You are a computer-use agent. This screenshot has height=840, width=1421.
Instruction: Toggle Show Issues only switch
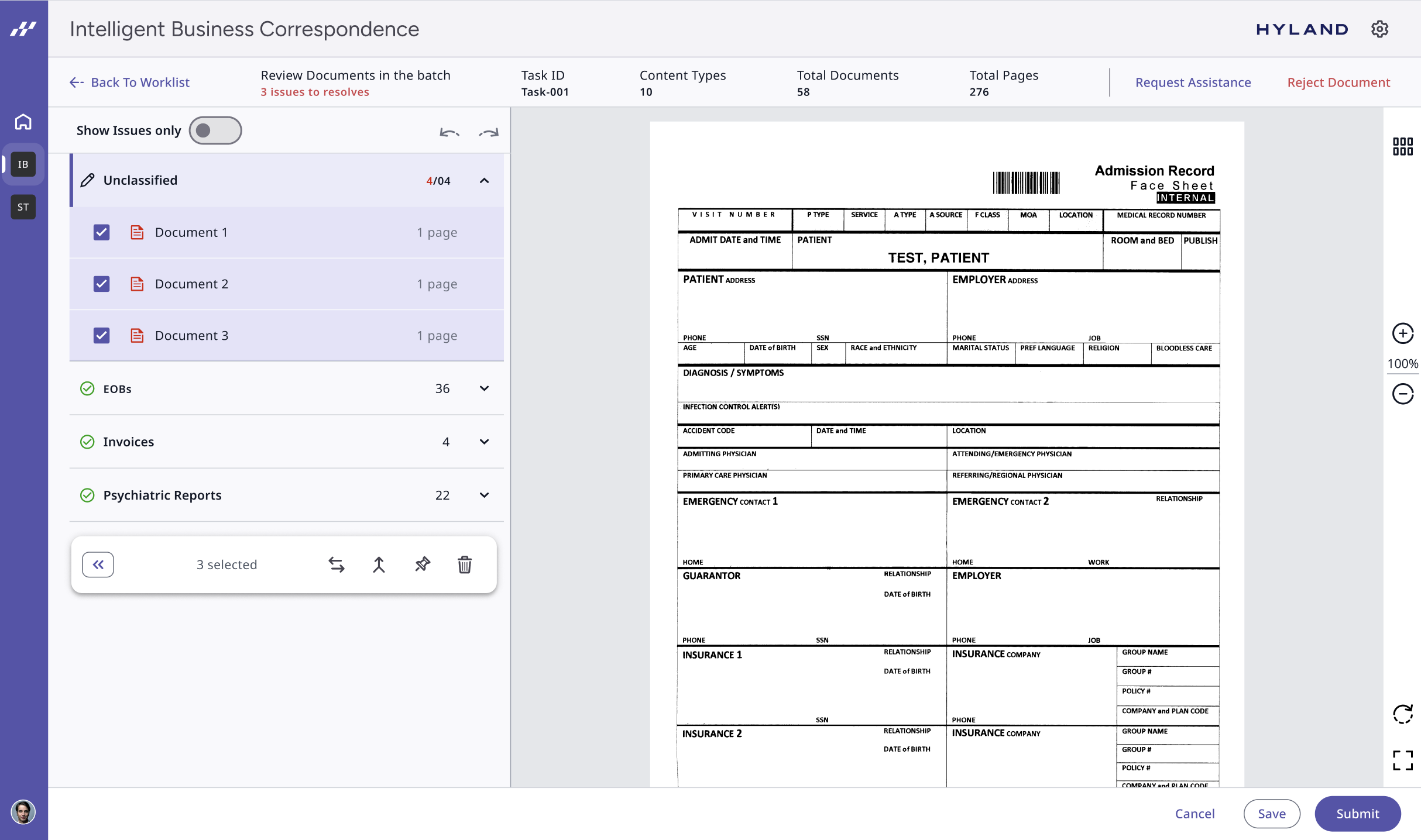pyautogui.click(x=215, y=130)
